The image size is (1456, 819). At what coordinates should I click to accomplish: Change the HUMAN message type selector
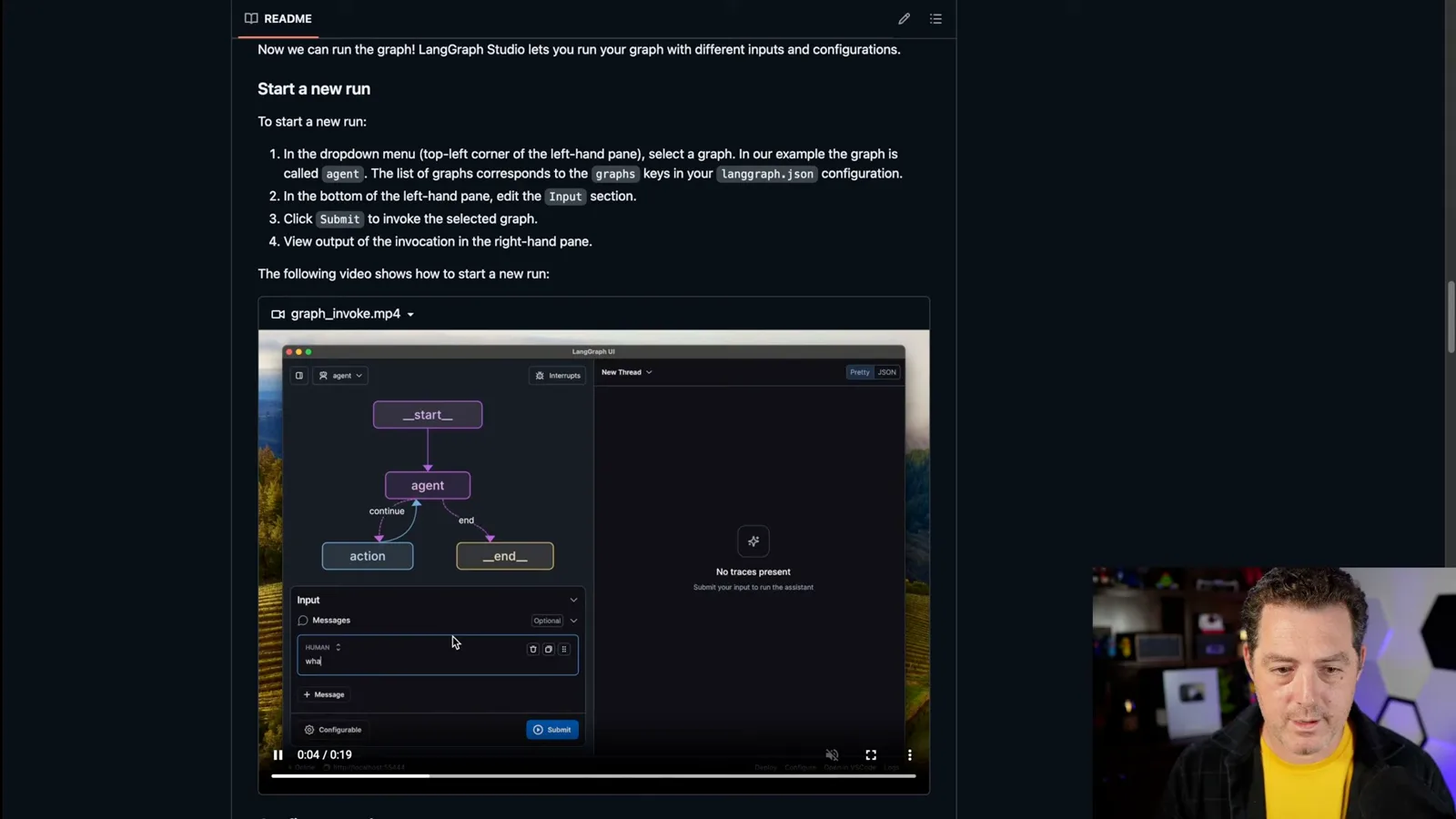(x=323, y=647)
